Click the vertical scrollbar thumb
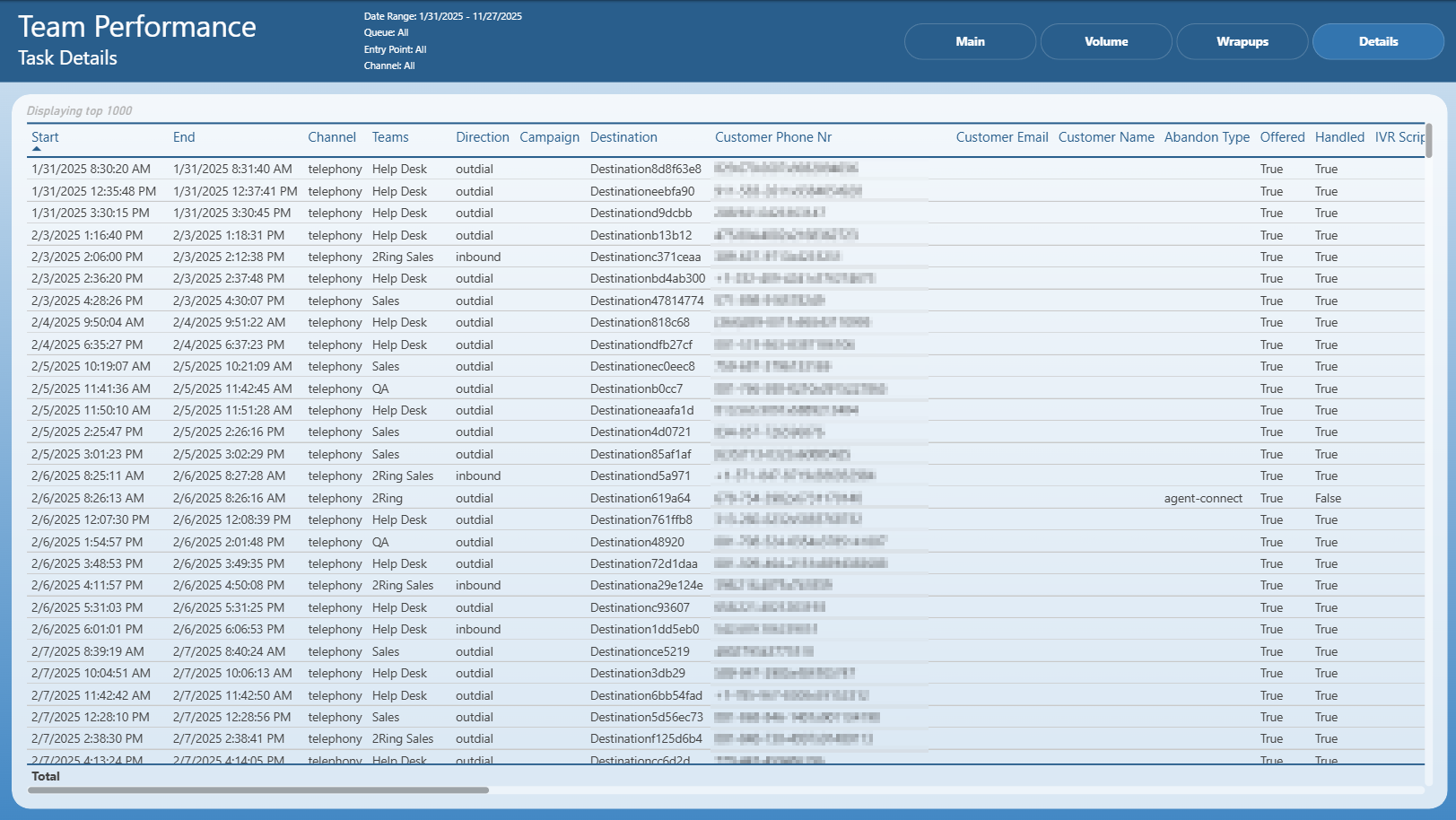 tap(1429, 141)
